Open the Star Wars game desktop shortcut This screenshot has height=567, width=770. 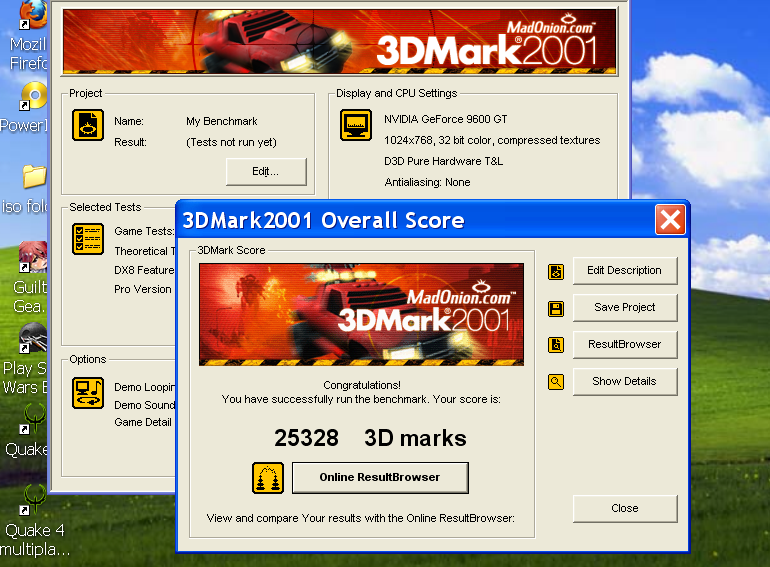coord(26,359)
